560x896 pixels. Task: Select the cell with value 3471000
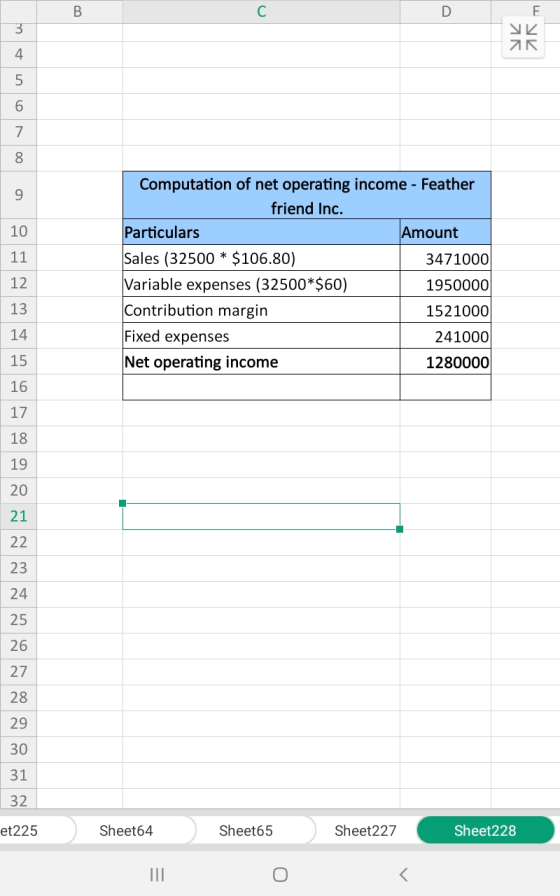446,258
